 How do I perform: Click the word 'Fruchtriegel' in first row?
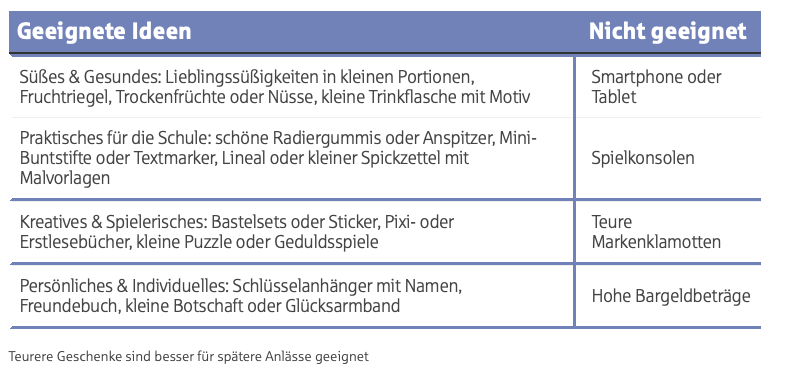[65, 97]
